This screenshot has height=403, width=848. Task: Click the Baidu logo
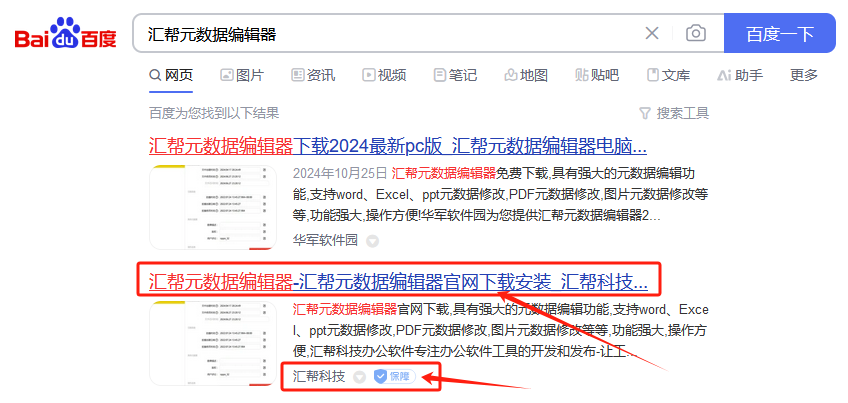(65, 34)
